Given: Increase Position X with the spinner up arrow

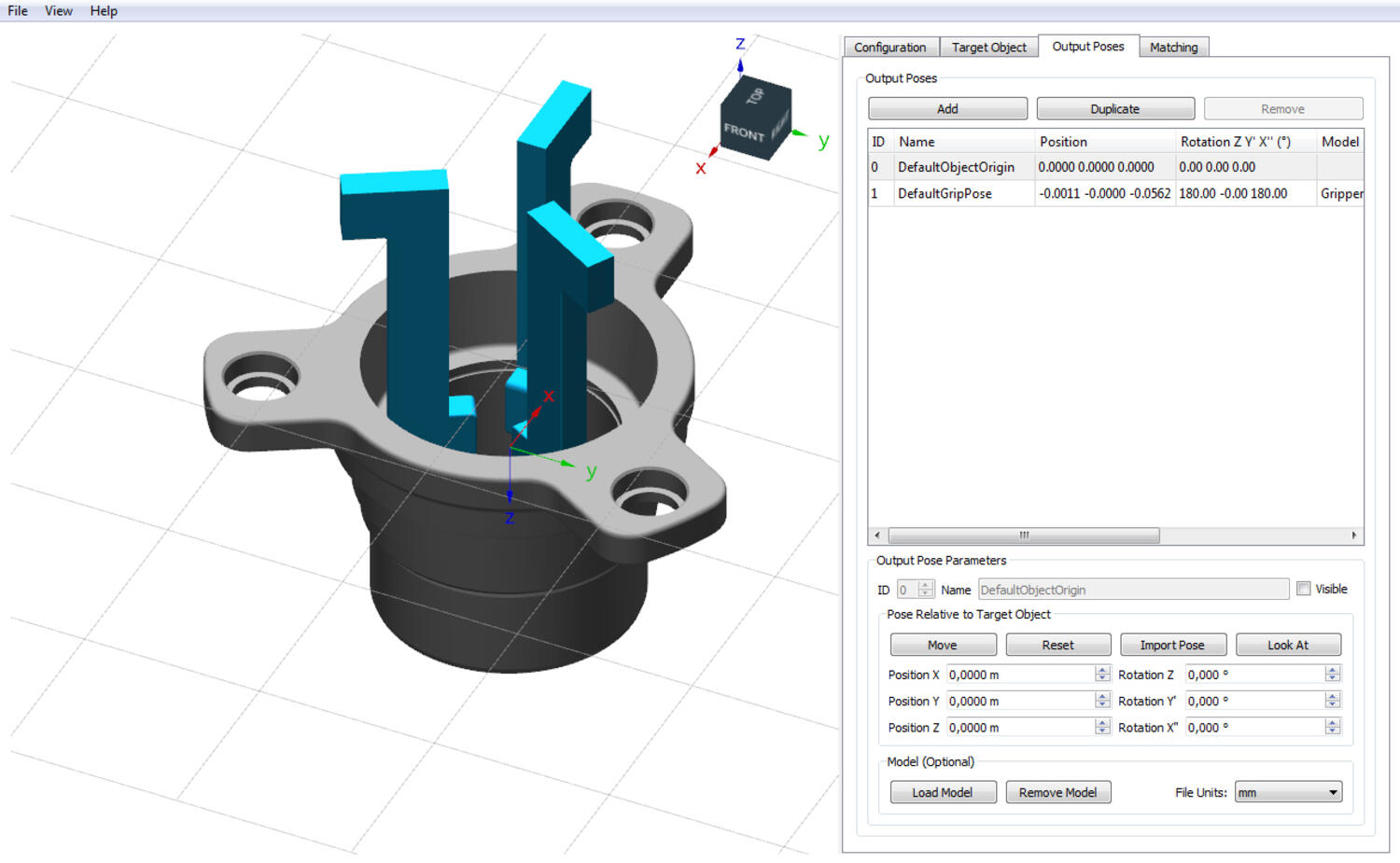Looking at the screenshot, I should coord(1102,670).
